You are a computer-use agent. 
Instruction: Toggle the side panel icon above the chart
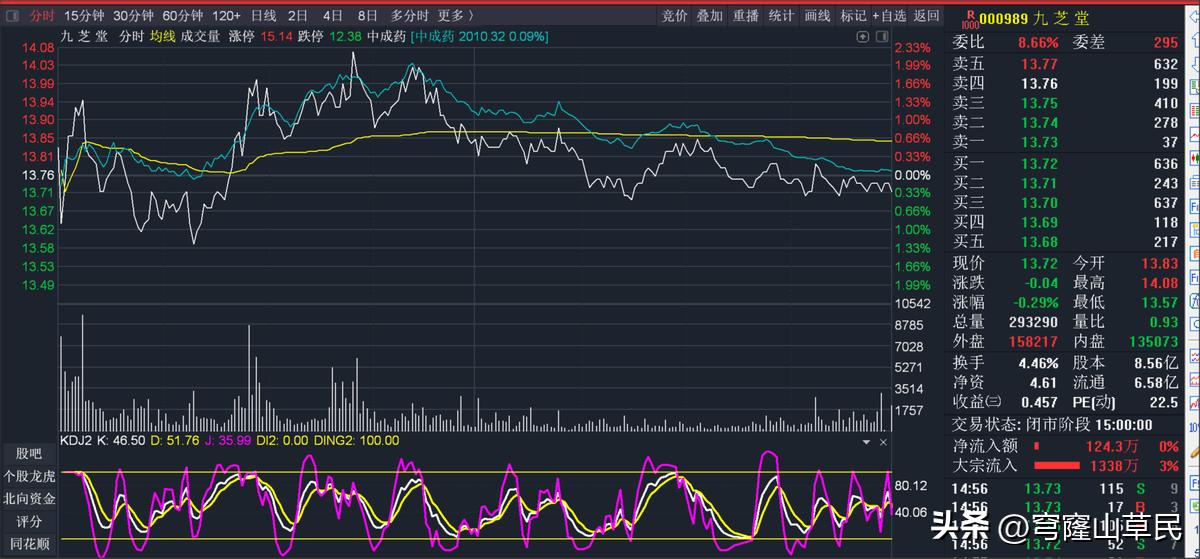(882, 36)
